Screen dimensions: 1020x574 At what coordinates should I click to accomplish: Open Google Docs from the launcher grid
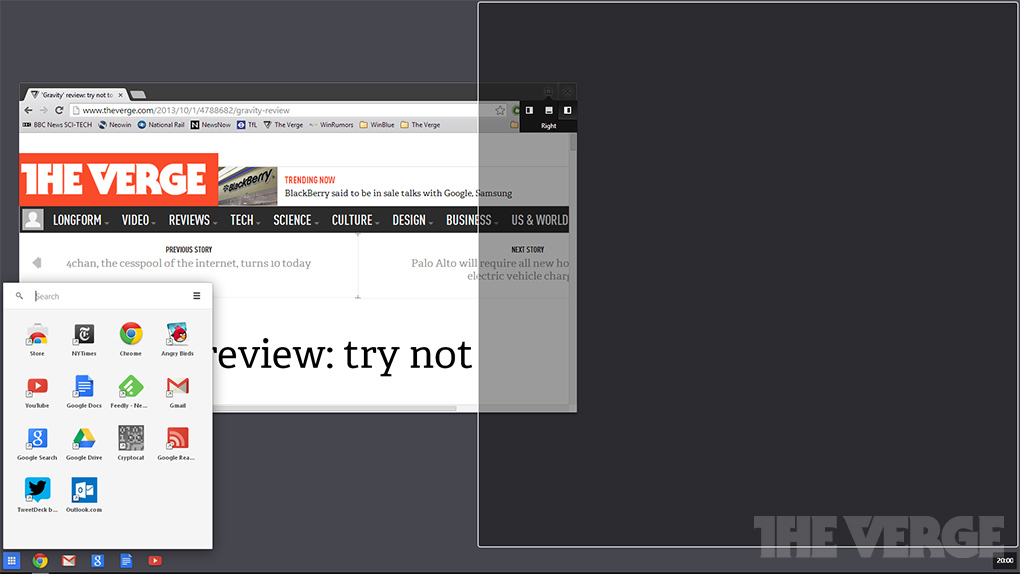(84, 391)
